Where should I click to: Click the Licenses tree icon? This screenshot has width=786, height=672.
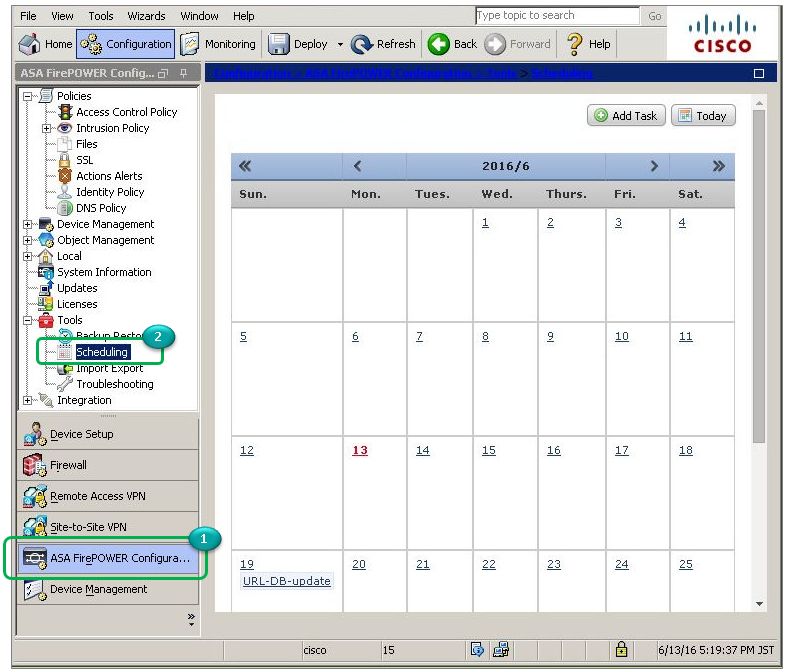[x=46, y=304]
